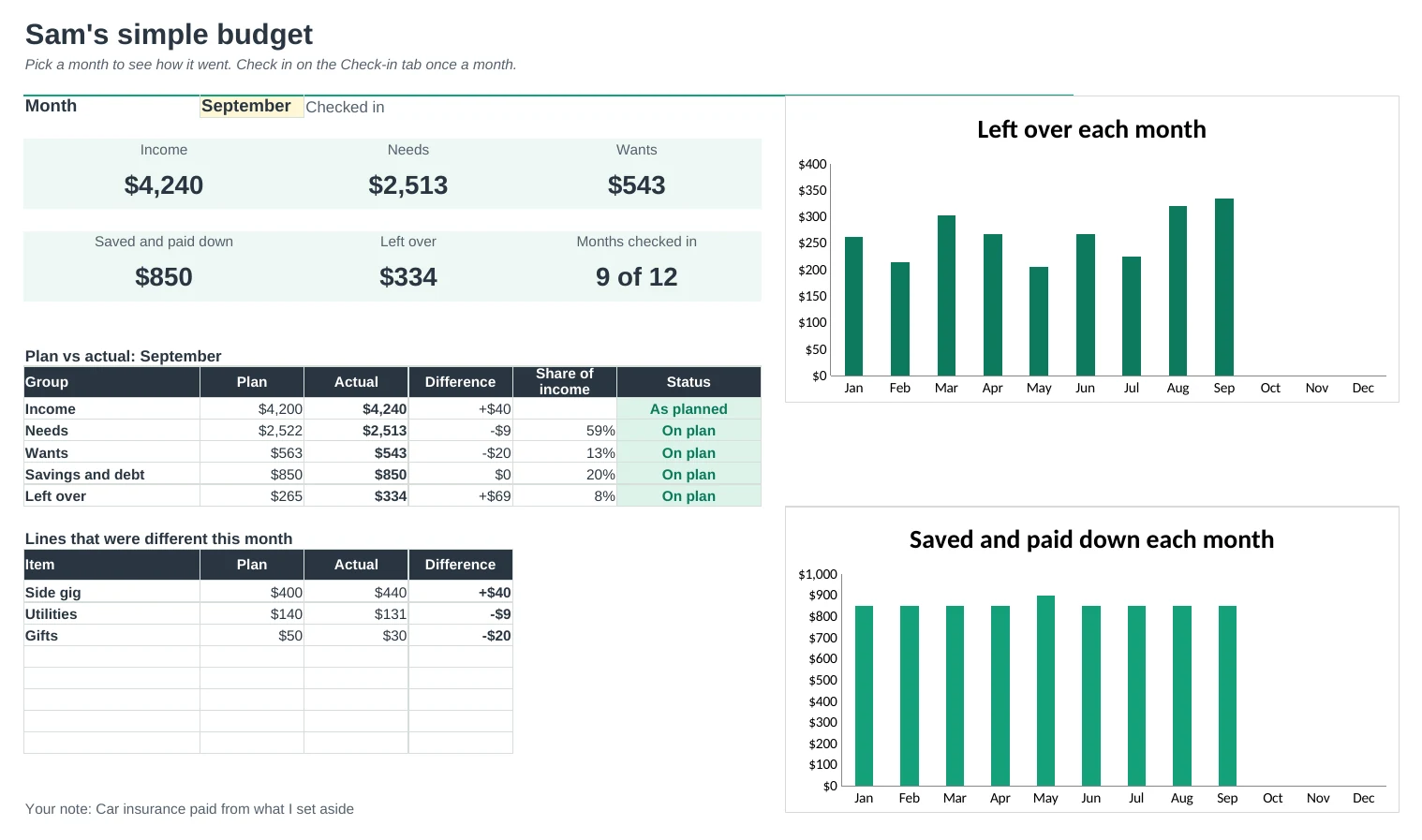Image resolution: width=1422 pixels, height=840 pixels.
Task: Click the "Utilities" row label
Action: [x=52, y=614]
